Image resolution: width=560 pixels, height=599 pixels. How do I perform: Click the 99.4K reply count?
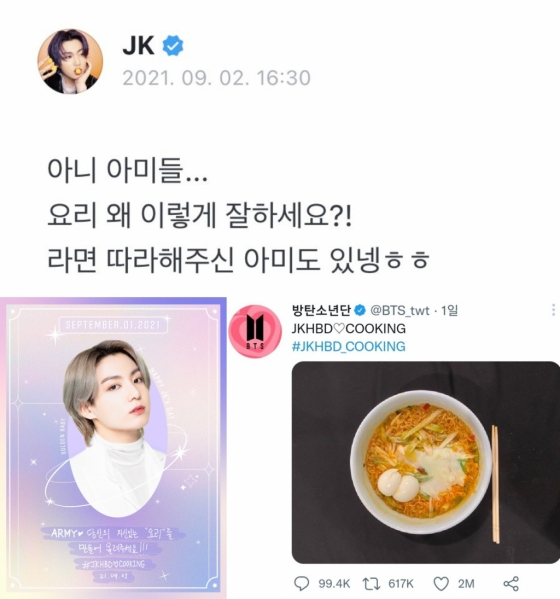334,584
